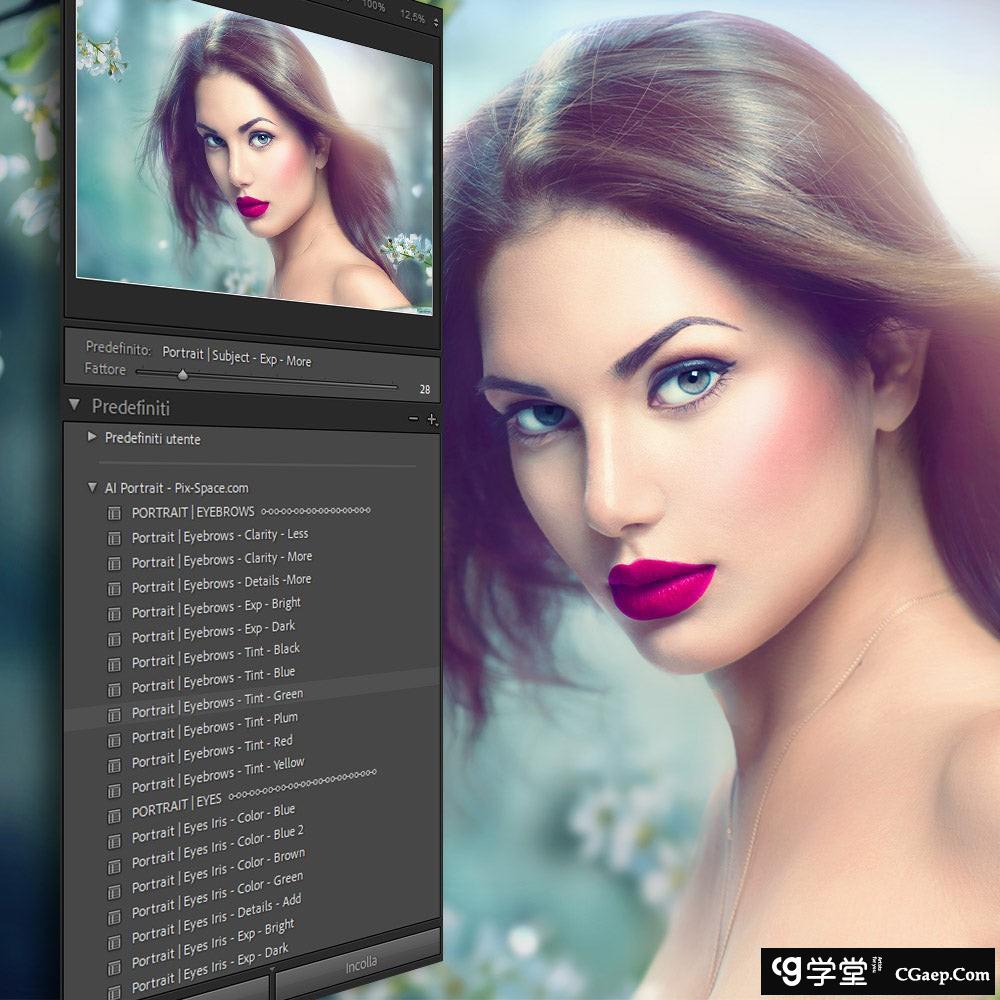Viewport: 1000px width, 1000px height.
Task: Click the plus icon to create a preset
Action: coord(431,420)
